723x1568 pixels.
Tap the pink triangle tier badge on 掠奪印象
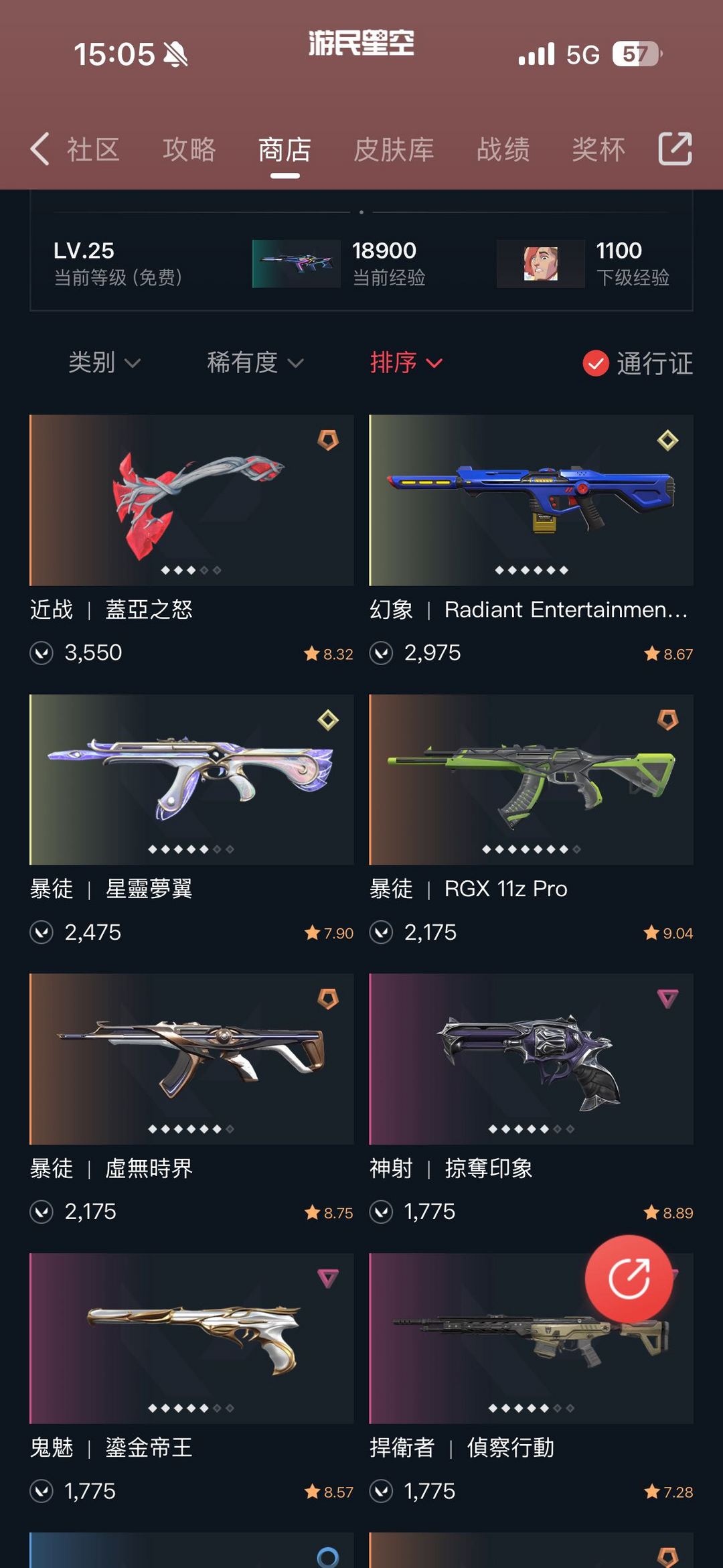coord(667,999)
